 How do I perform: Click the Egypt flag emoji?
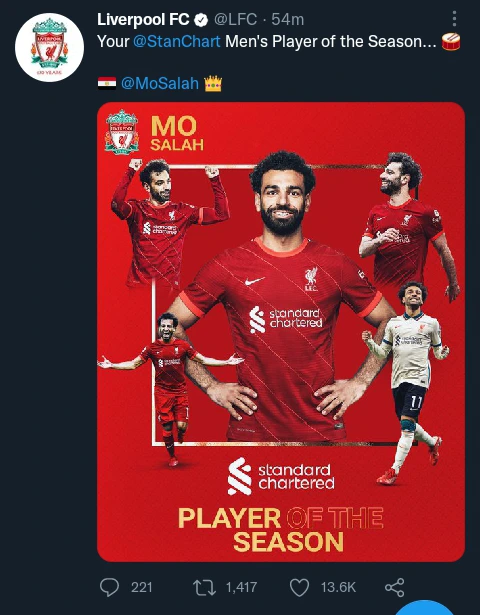(x=107, y=84)
